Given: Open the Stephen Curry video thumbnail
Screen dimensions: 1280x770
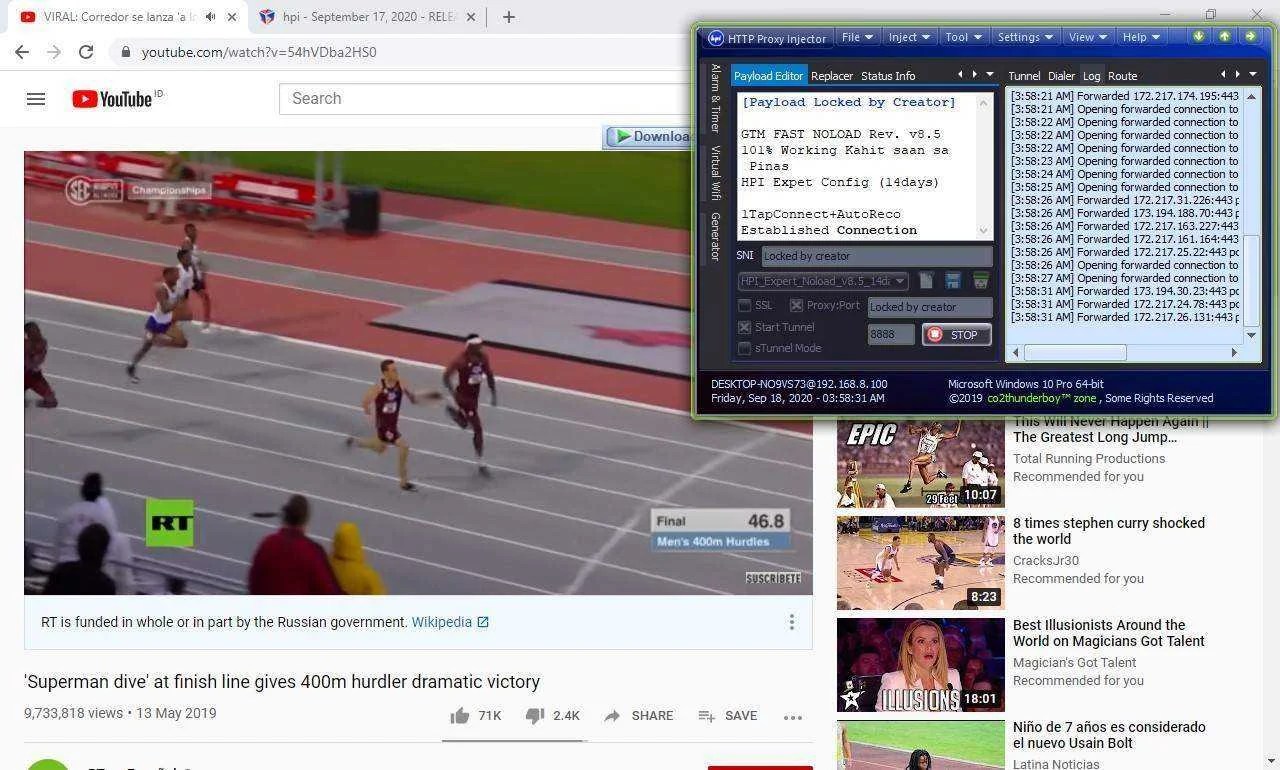Looking at the screenshot, I should (x=920, y=563).
